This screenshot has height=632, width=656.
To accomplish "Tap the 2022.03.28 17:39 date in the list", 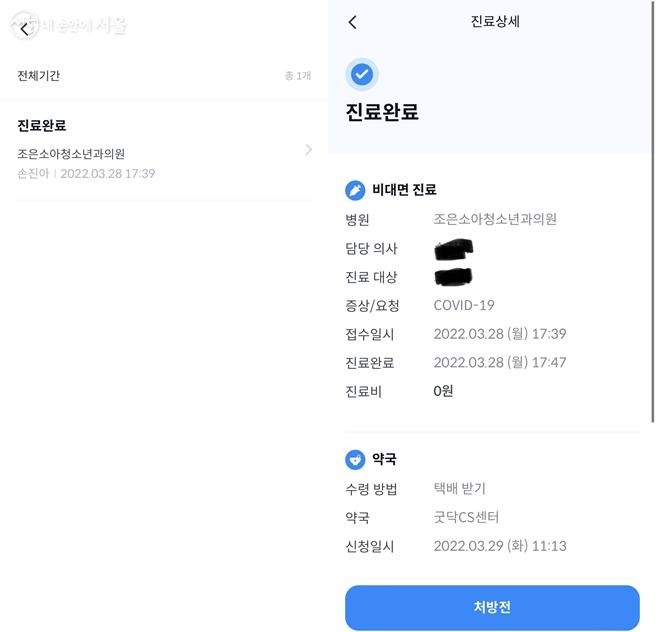I will [108, 173].
